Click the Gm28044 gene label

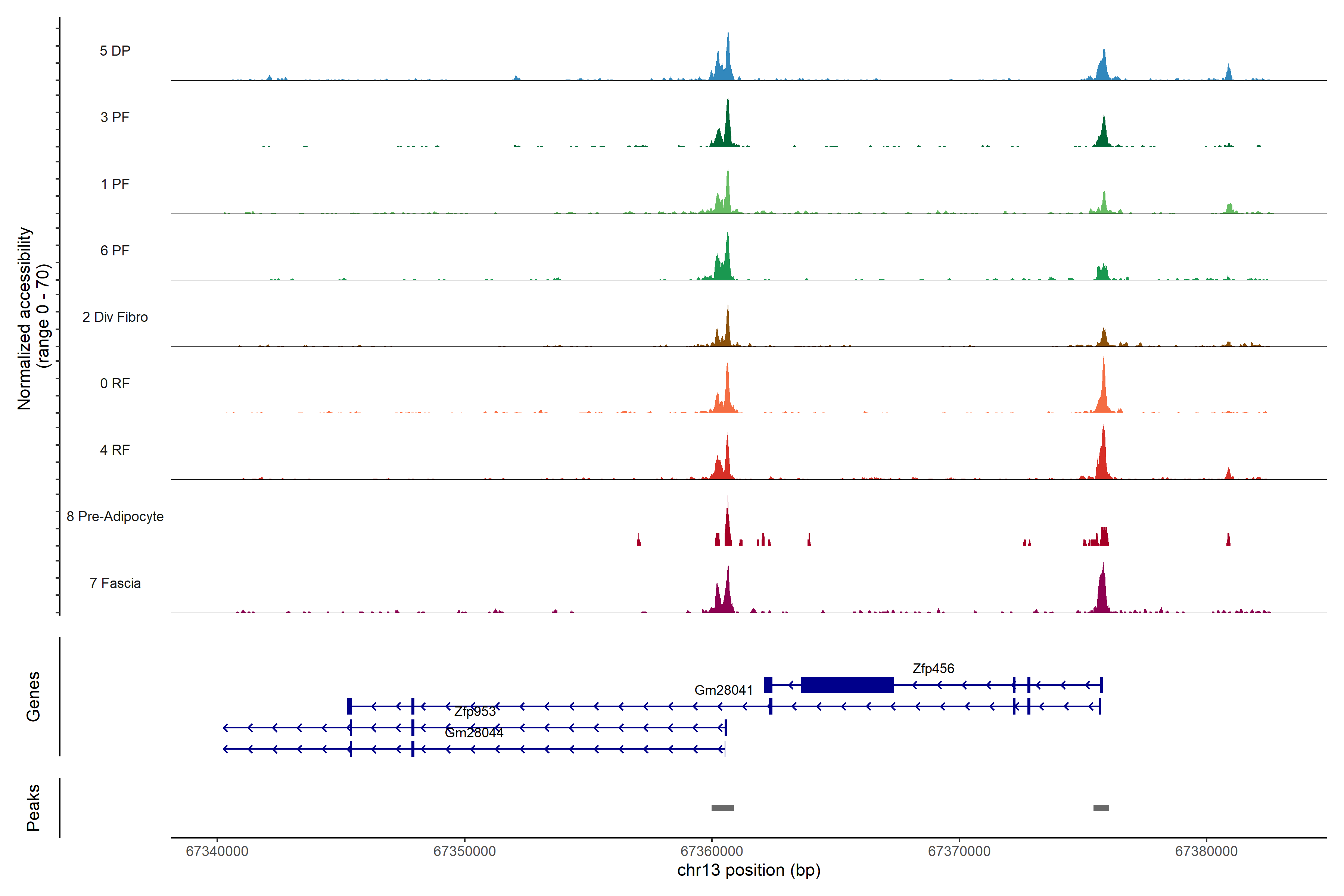point(474,733)
